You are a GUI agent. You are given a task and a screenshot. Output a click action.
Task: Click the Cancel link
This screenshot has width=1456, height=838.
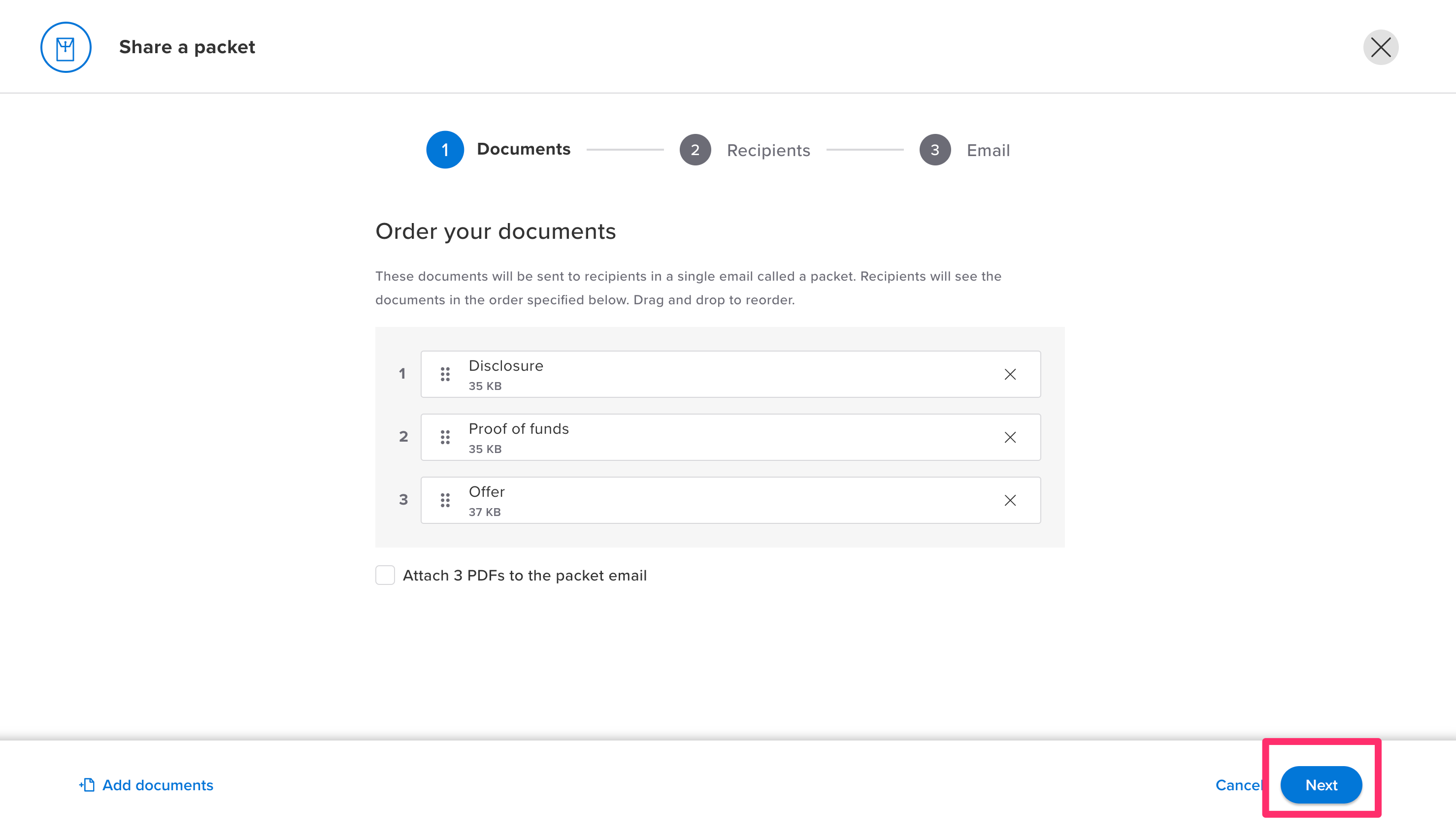[x=1239, y=785]
